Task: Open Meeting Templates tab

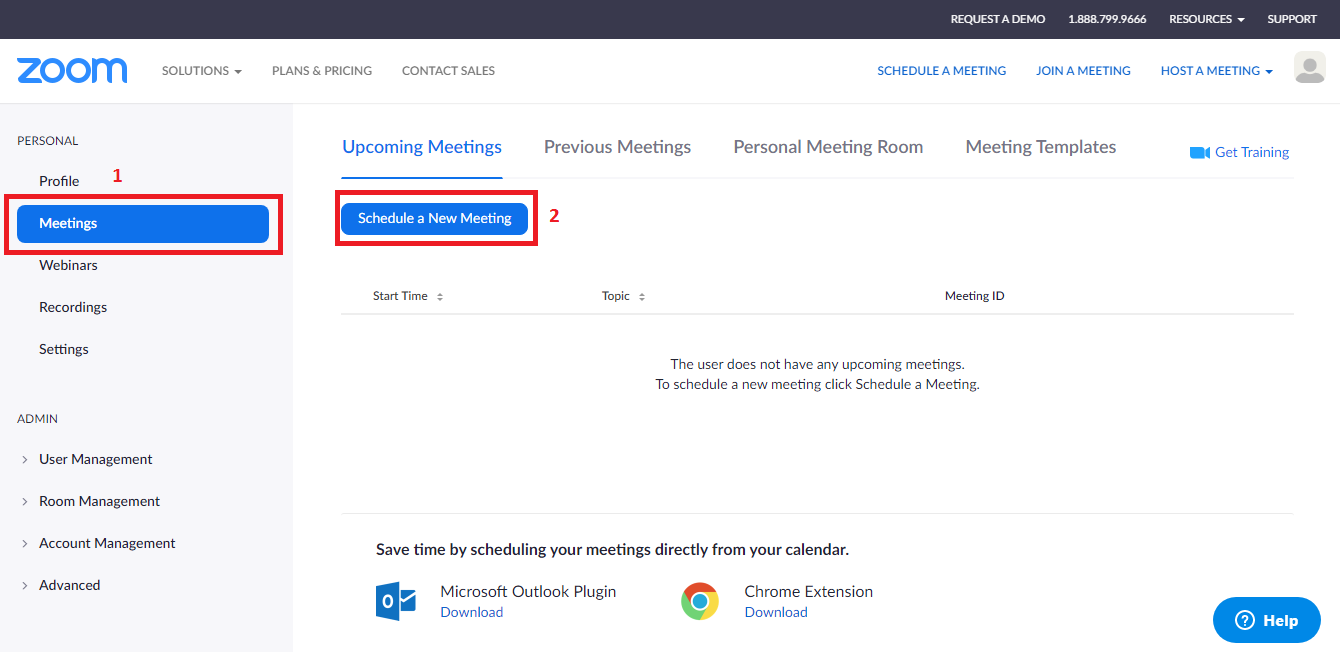Action: pos(1041,147)
